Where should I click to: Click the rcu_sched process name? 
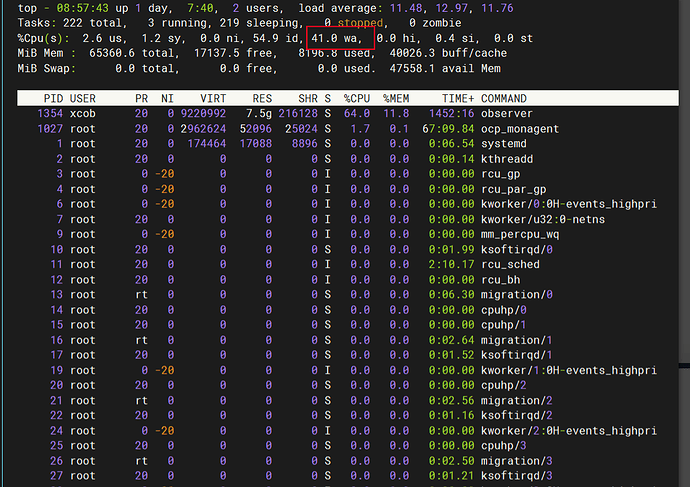(x=510, y=264)
